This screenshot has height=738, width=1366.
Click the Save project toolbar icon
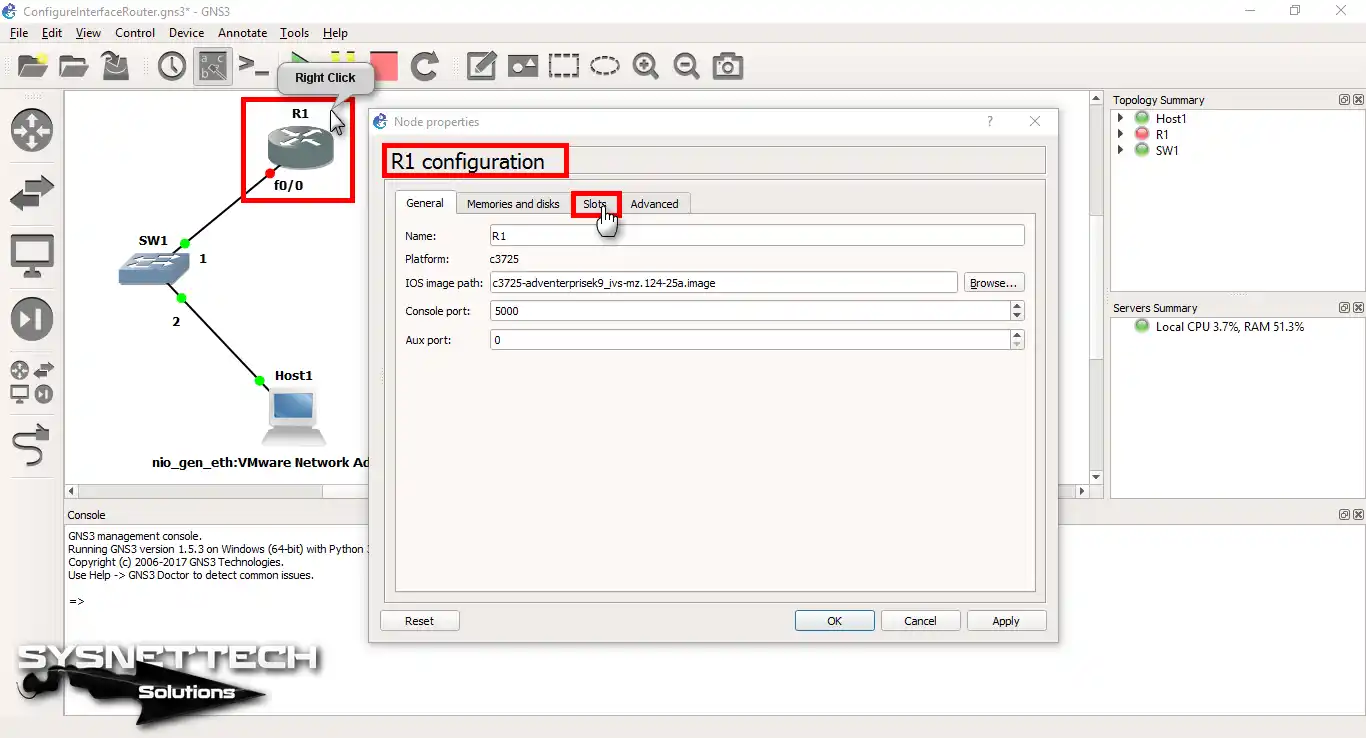115,67
